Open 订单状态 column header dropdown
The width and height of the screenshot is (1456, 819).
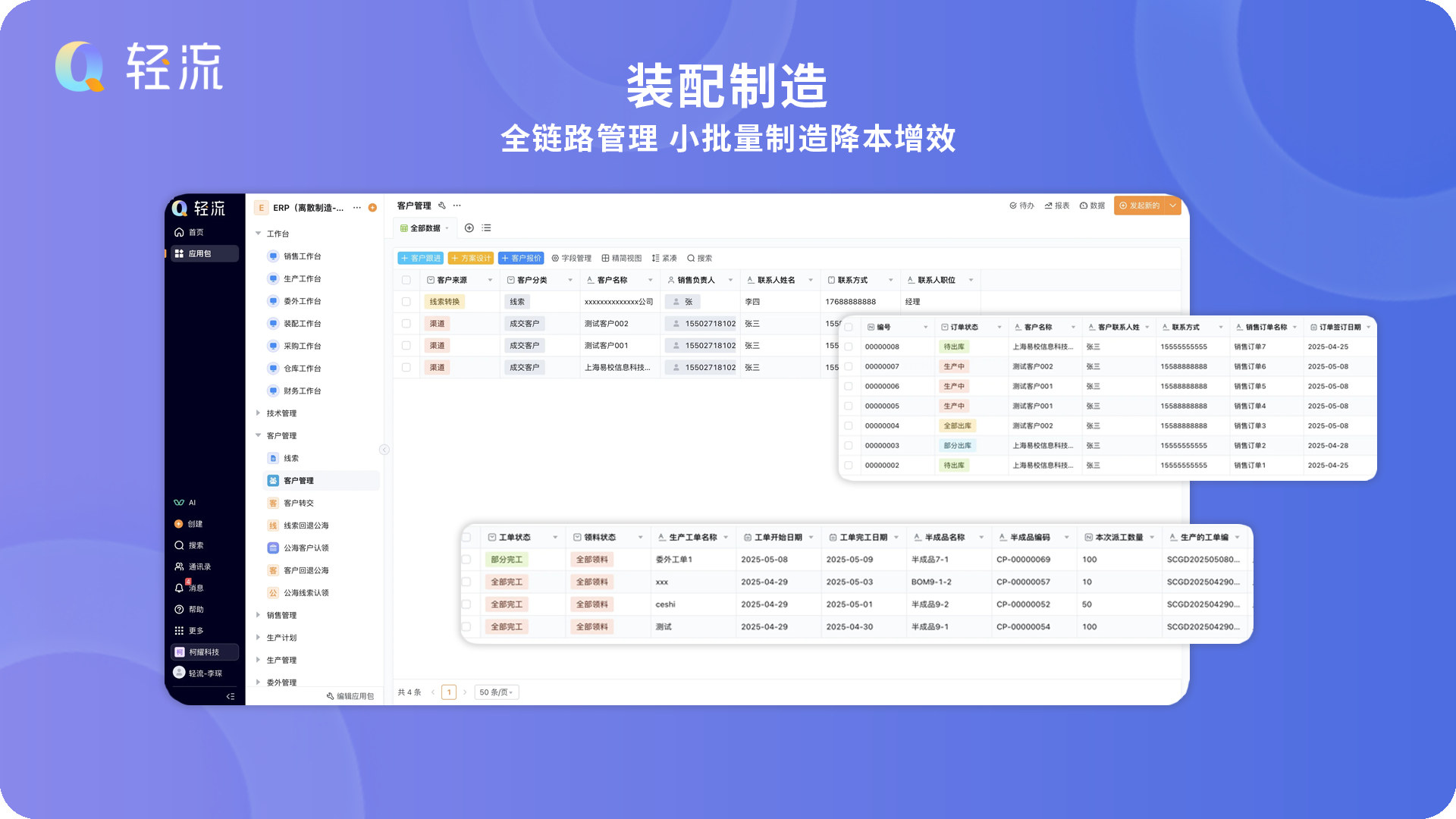tap(999, 327)
